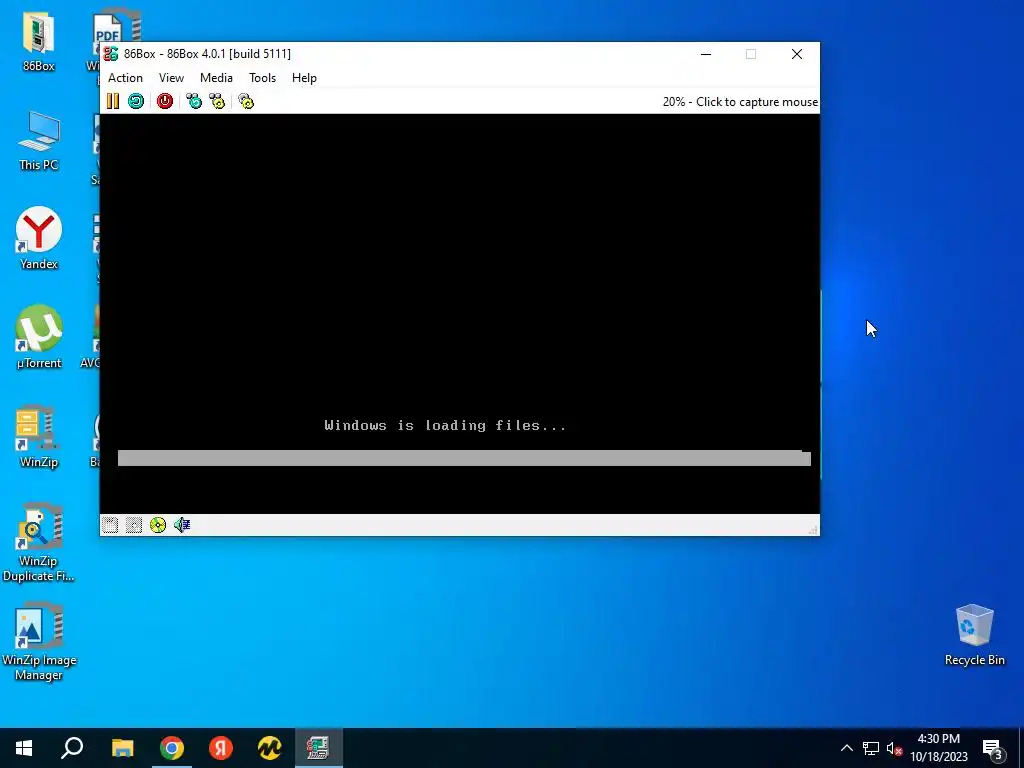Show hidden system tray icons
This screenshot has width=1024, height=768.
(846, 748)
